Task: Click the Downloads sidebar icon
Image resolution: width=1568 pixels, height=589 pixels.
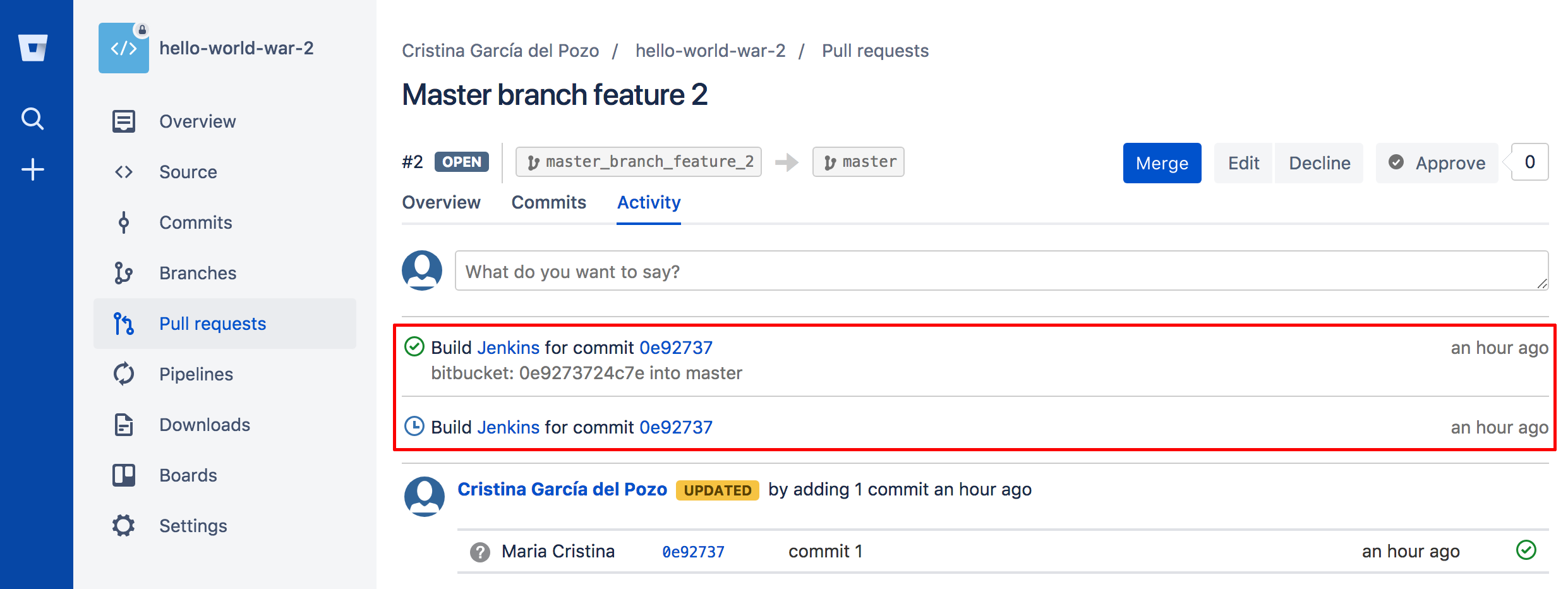Action: (x=124, y=425)
